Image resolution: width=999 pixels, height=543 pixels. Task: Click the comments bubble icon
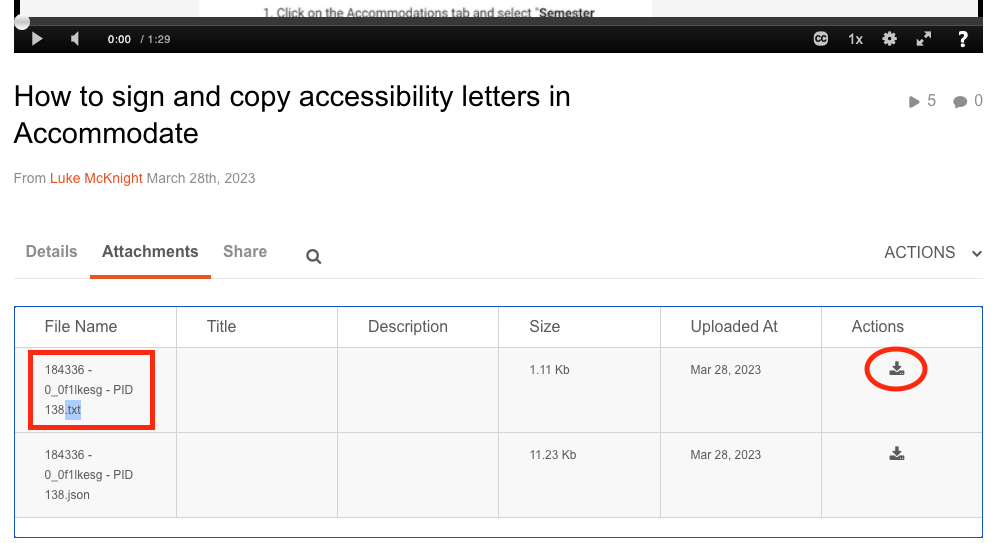[960, 101]
